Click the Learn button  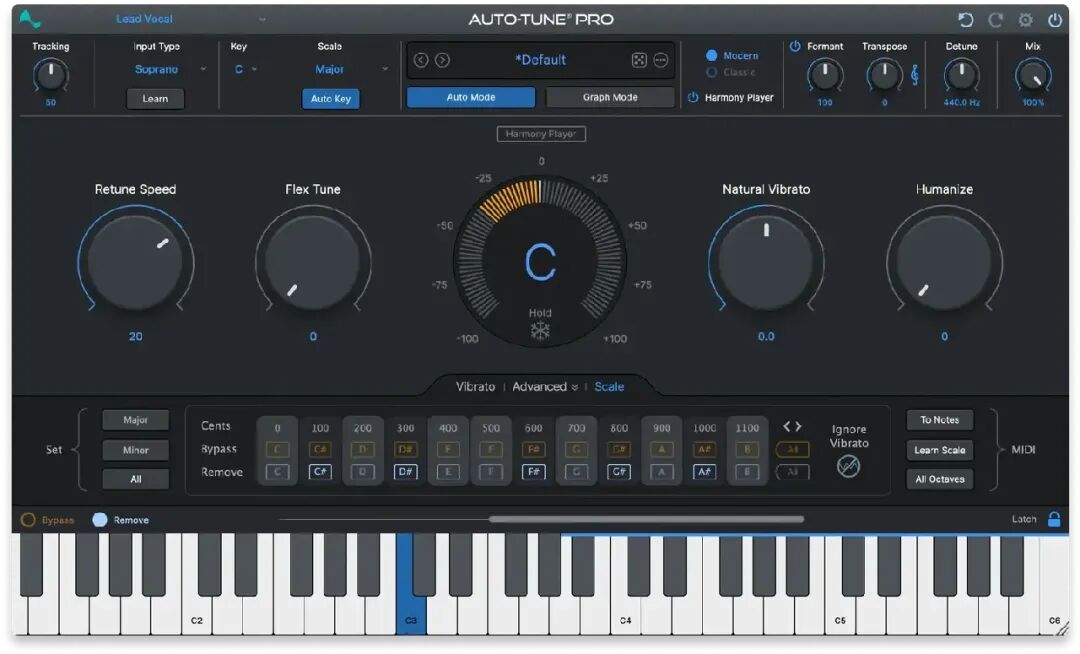[155, 98]
